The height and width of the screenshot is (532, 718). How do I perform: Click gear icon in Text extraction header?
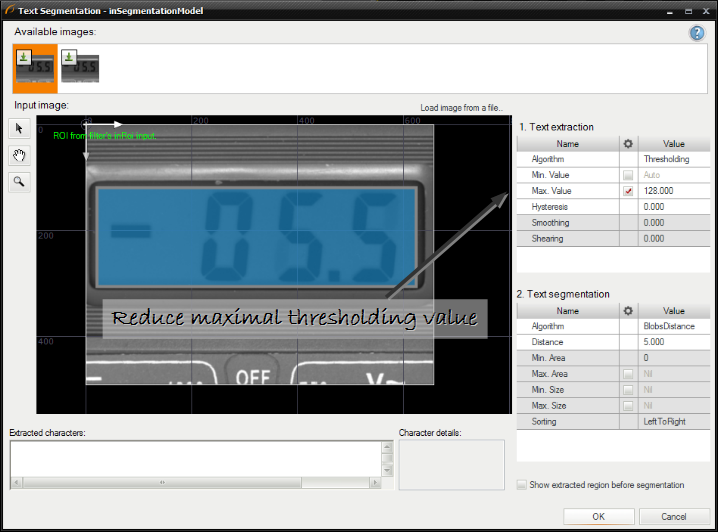pyautogui.click(x=627, y=143)
